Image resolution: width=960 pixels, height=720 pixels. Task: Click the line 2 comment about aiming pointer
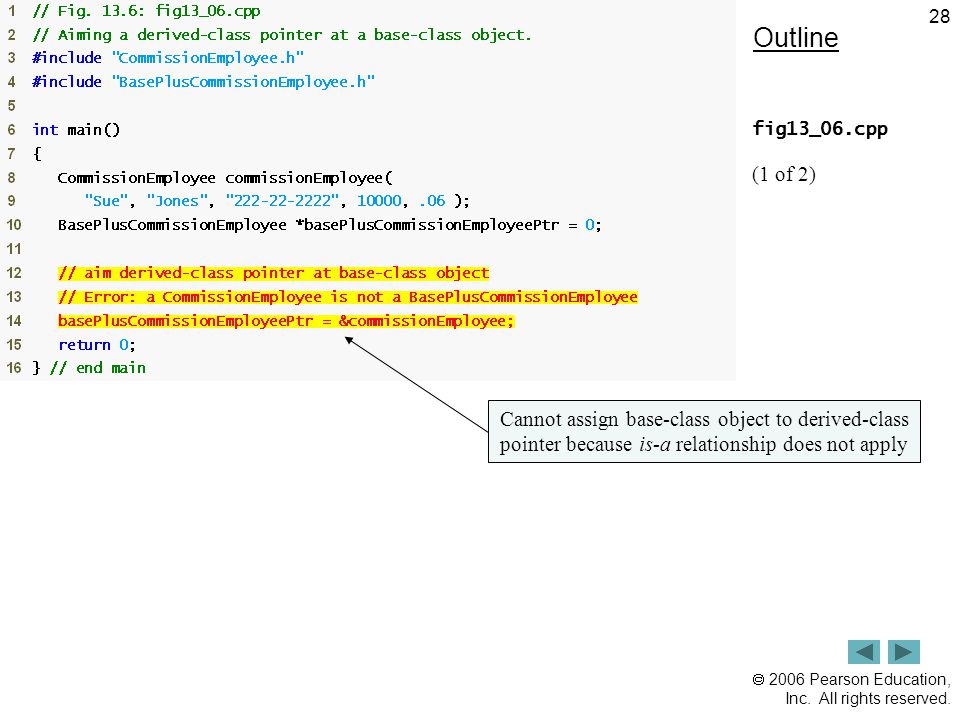coord(282,35)
